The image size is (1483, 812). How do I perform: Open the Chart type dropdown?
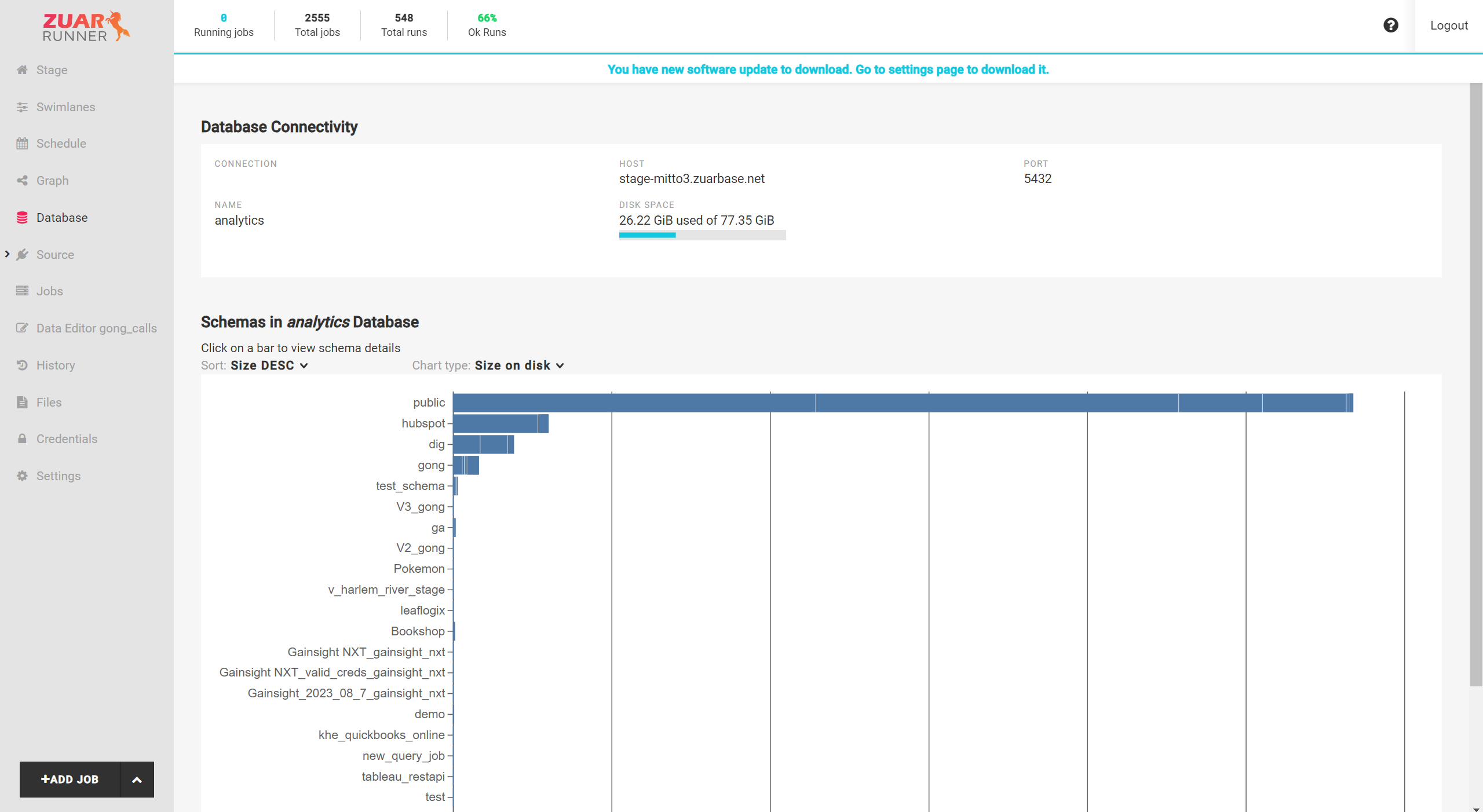click(x=519, y=365)
